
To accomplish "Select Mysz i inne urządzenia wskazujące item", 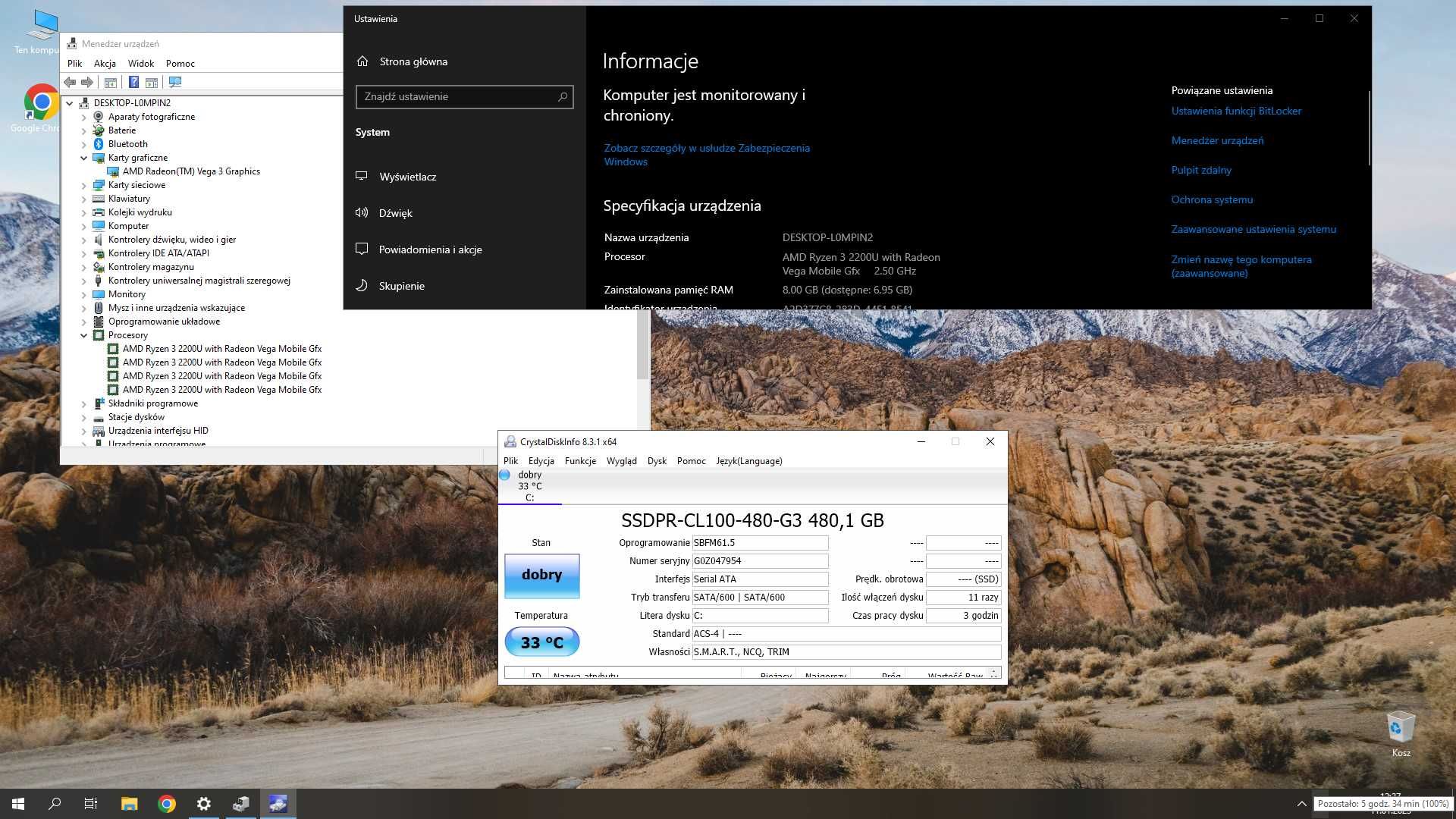I will click(x=176, y=308).
